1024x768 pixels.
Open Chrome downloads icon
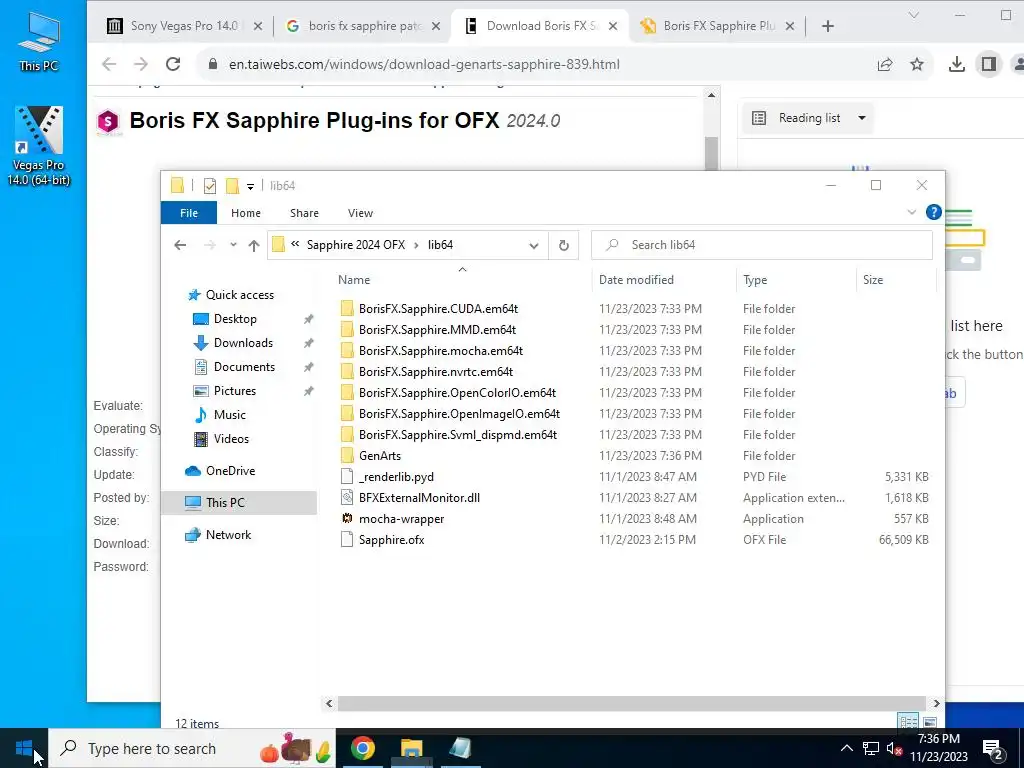coord(957,64)
